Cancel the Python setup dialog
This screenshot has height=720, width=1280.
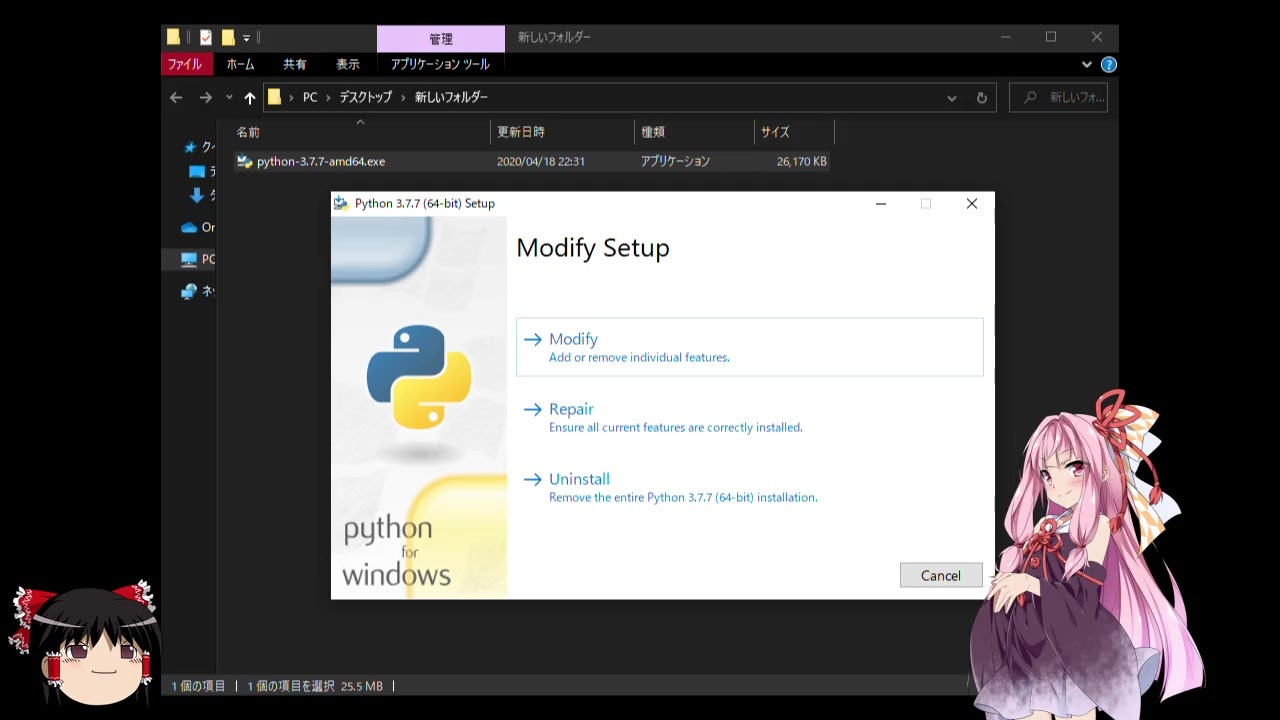[x=941, y=575]
